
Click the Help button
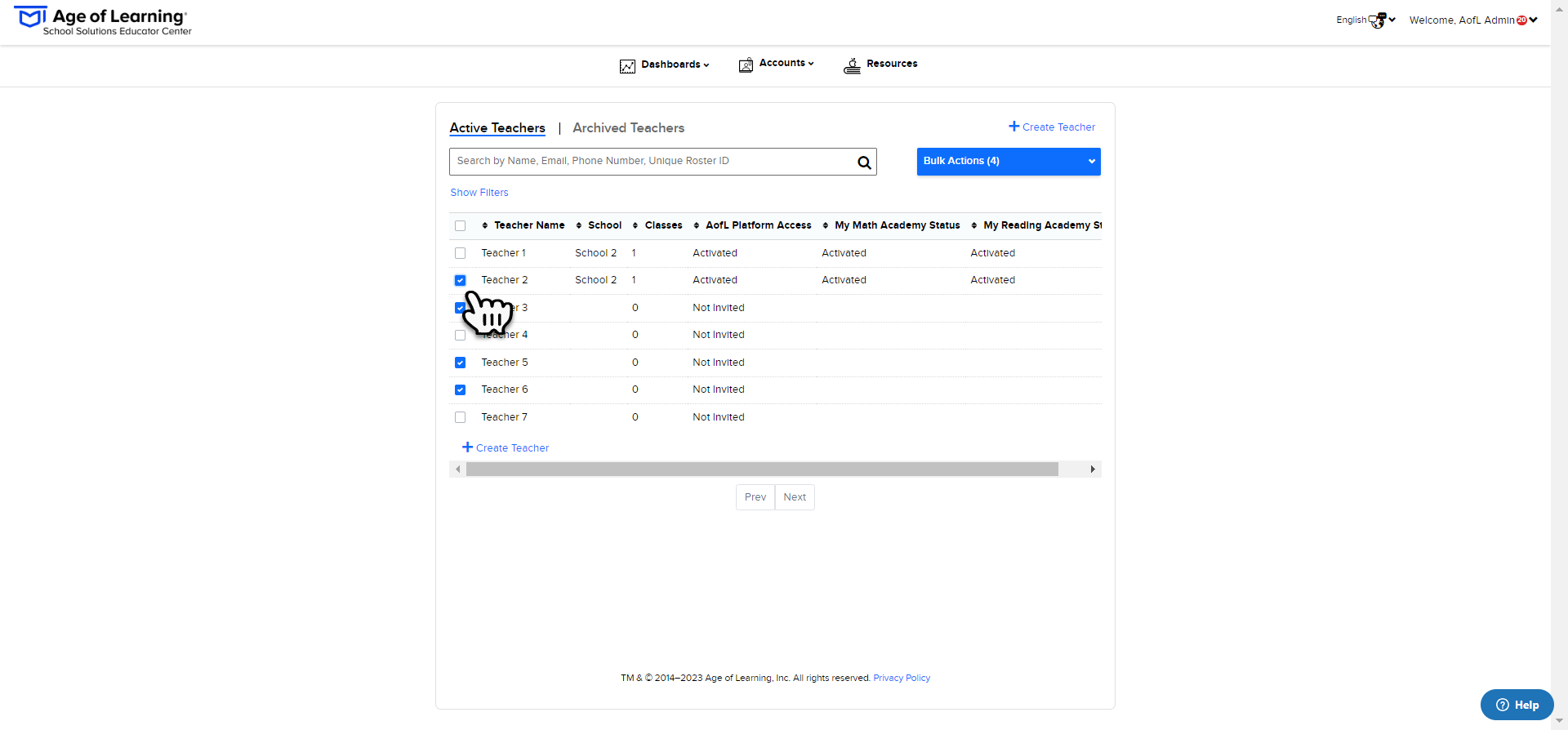point(1517,705)
